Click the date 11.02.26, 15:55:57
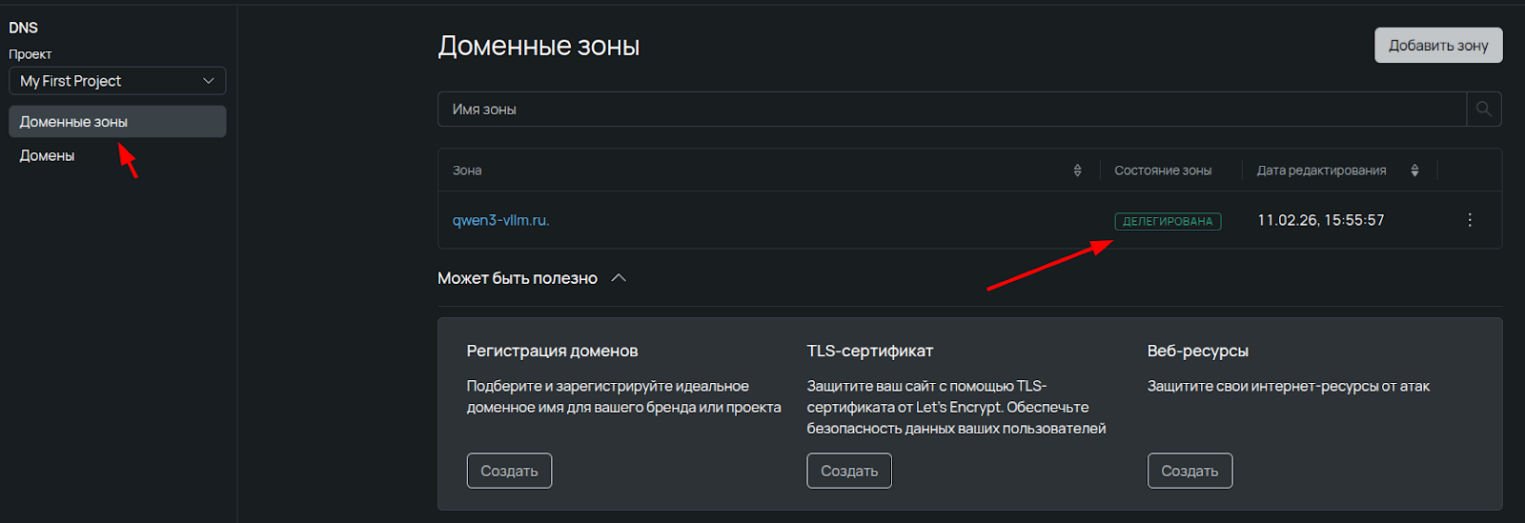The width and height of the screenshot is (1525, 523). click(x=1320, y=220)
